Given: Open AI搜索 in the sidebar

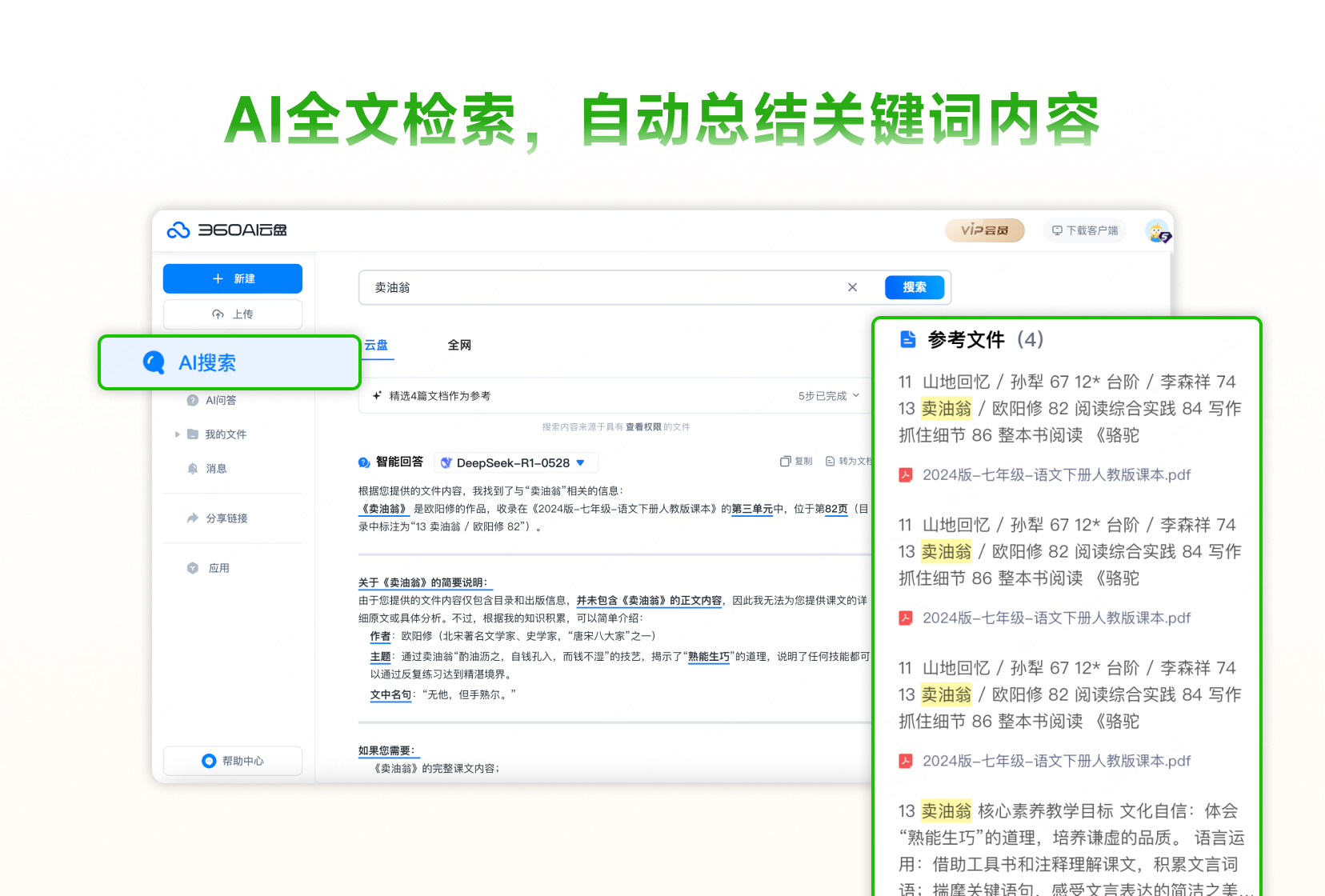Looking at the screenshot, I should pyautogui.click(x=230, y=362).
